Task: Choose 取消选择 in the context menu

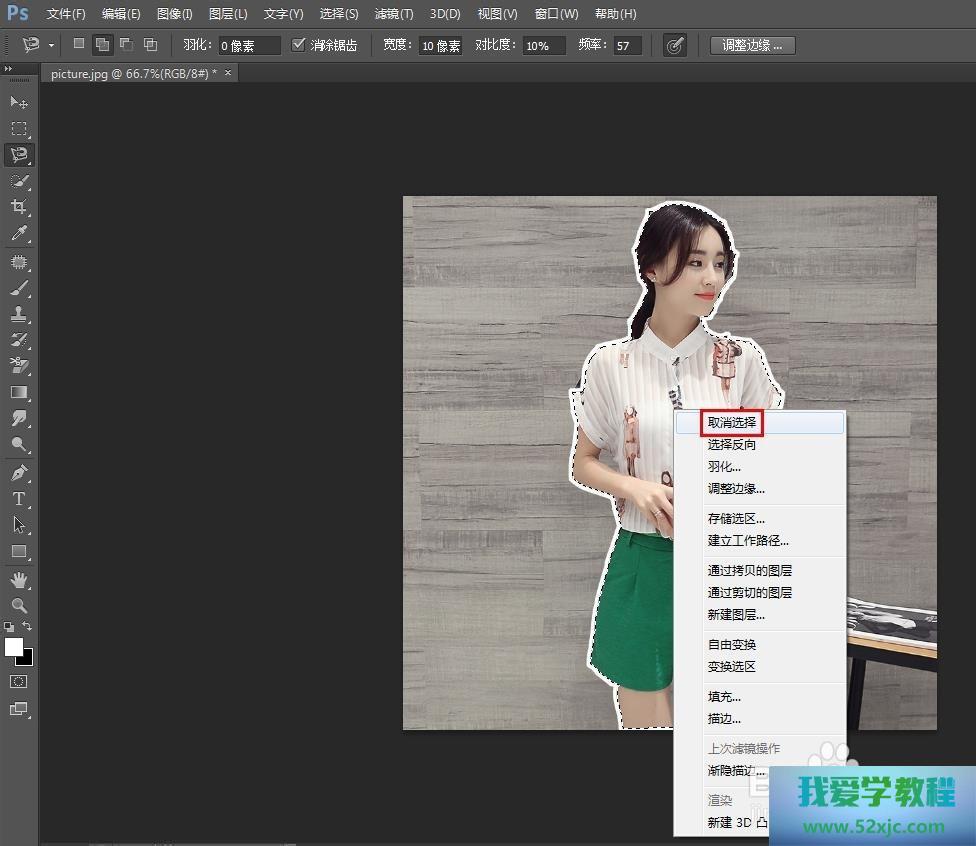Action: click(732, 423)
